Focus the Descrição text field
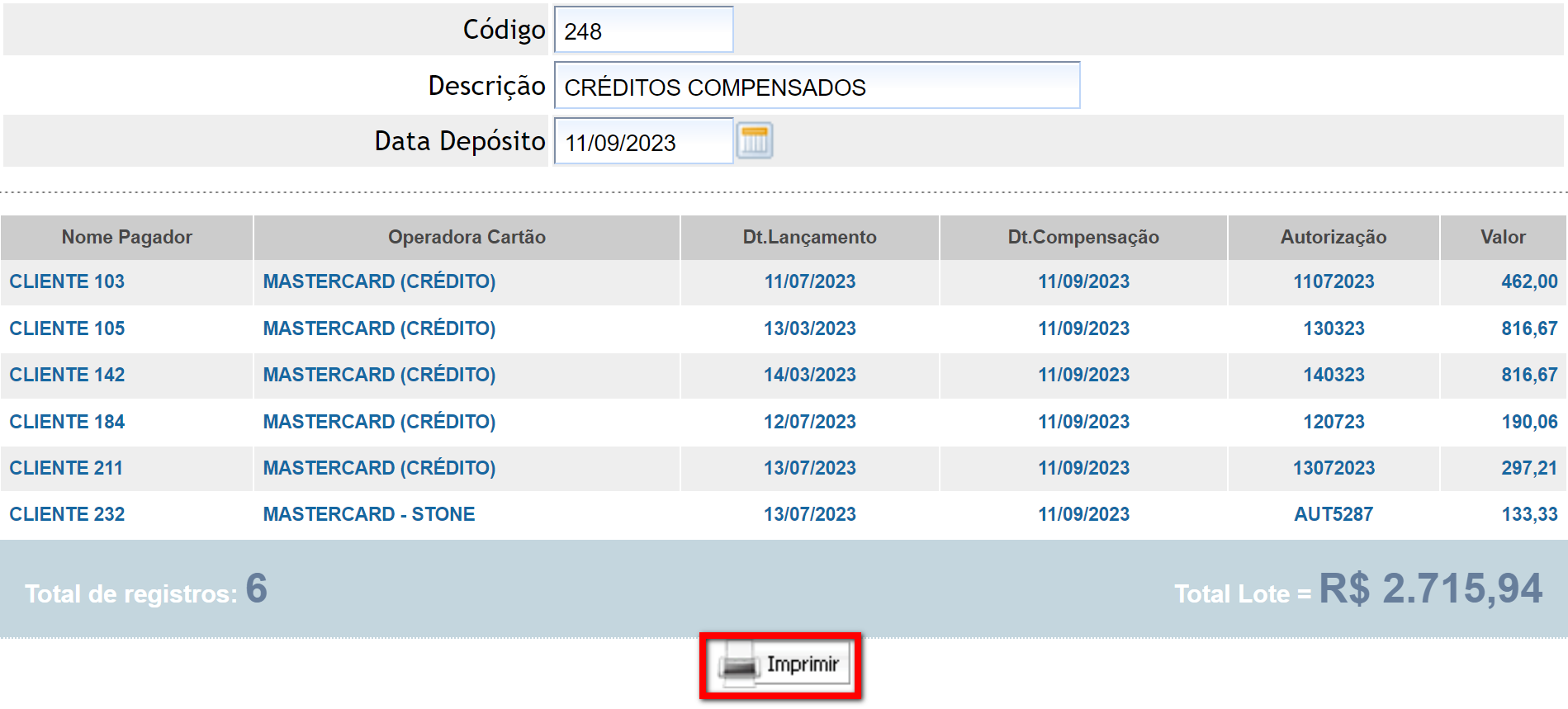The image size is (1568, 709). (816, 86)
